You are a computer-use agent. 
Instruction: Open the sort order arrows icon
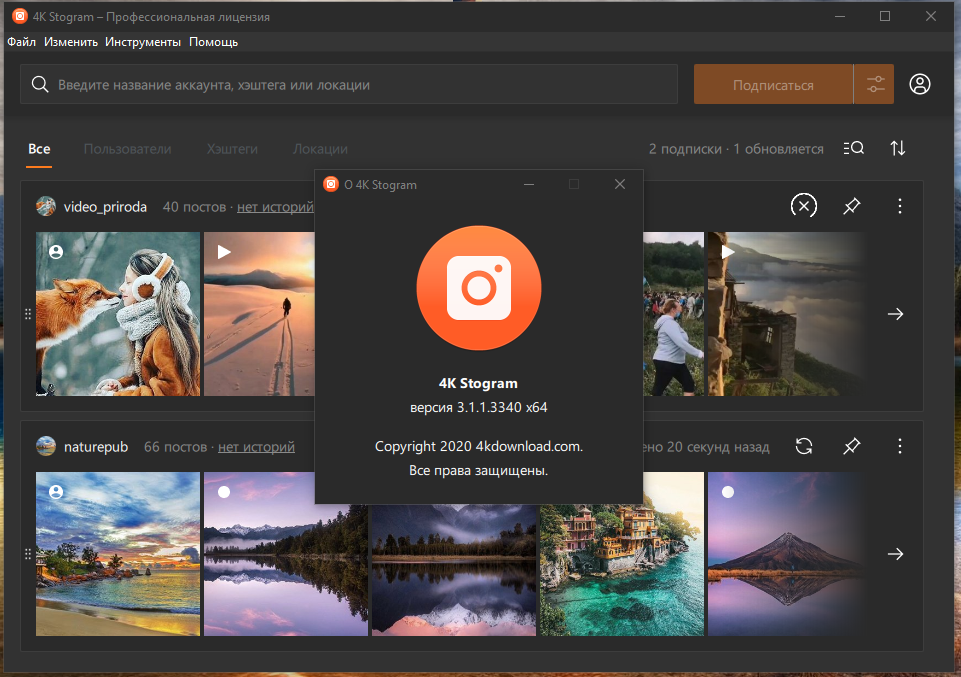click(898, 148)
